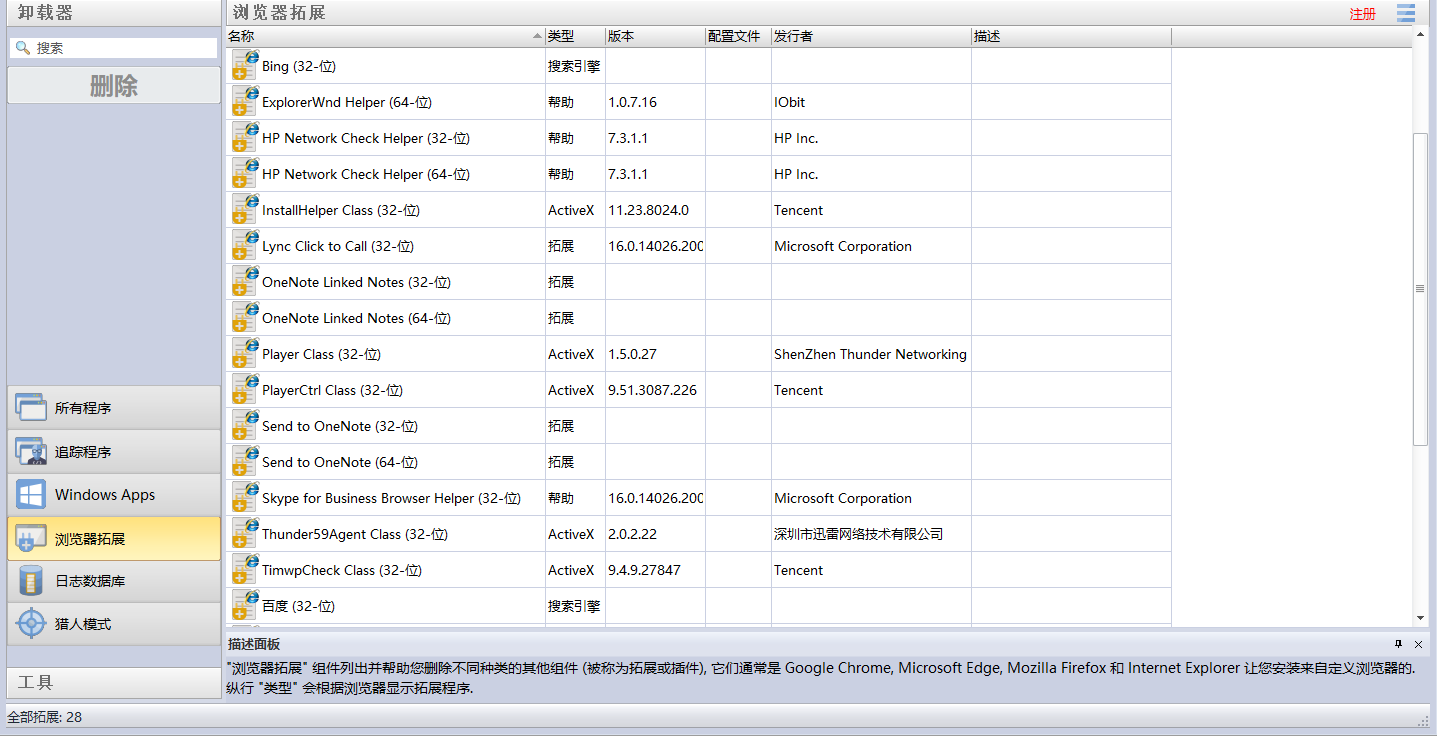Click the magnifier icon in the search box
This screenshot has height=736, width=1437.
(23, 48)
